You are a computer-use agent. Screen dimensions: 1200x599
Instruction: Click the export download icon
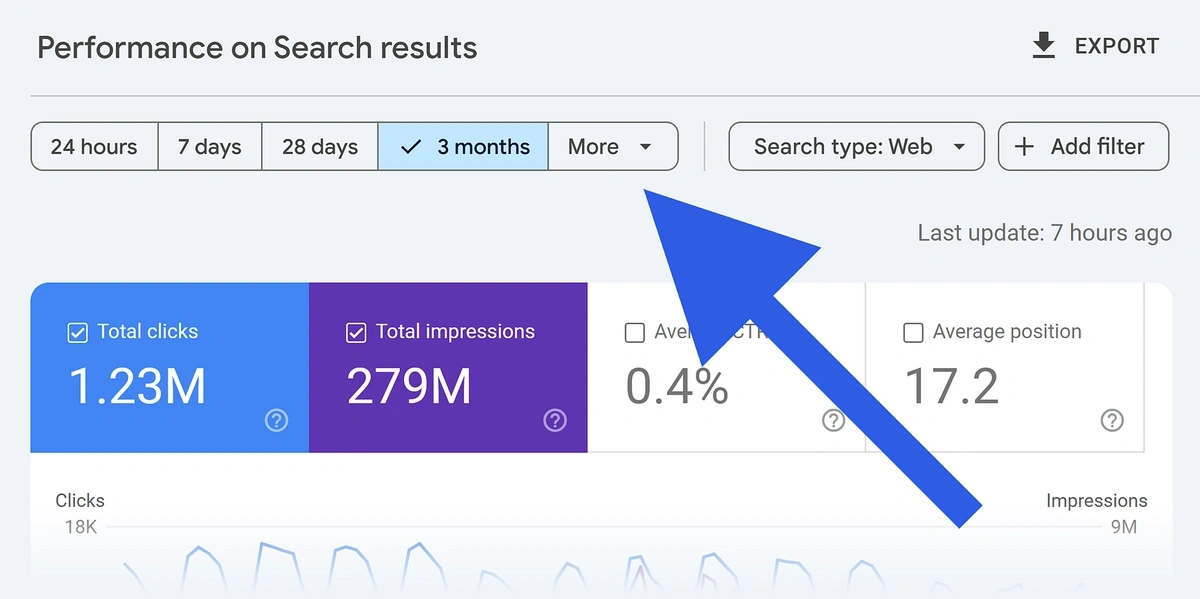[1043, 46]
